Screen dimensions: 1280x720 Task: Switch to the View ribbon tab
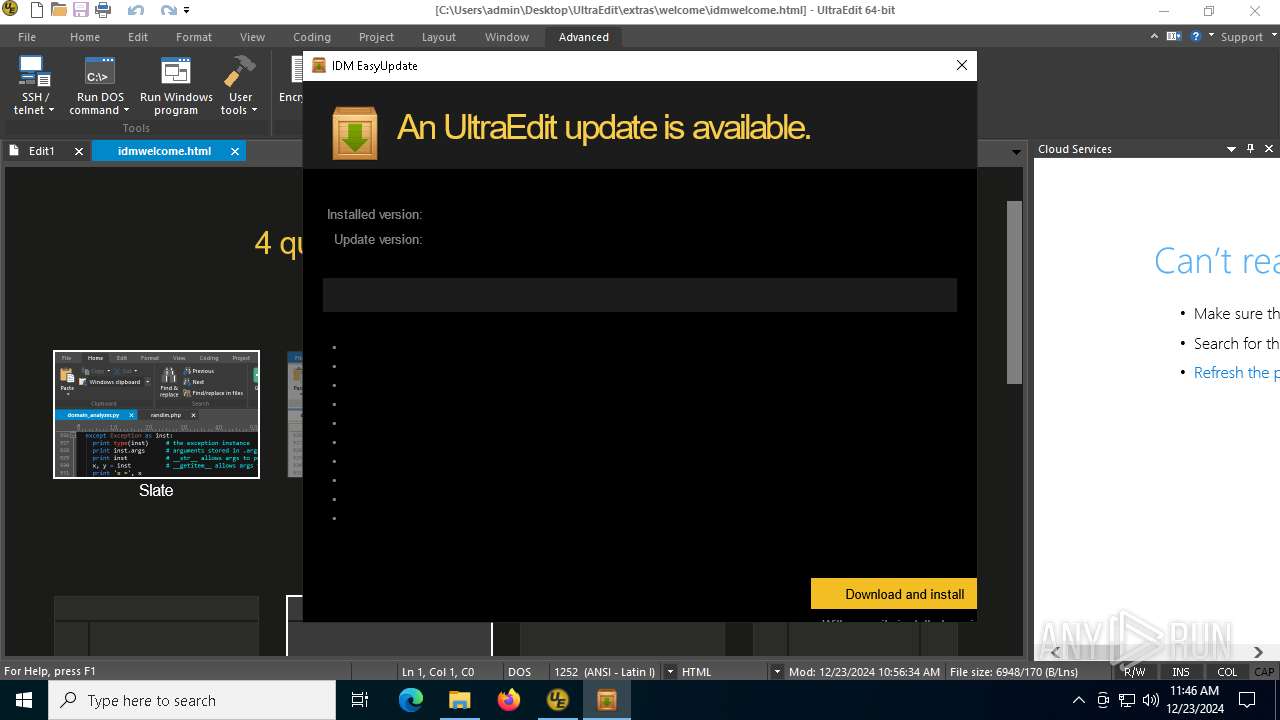pos(252,37)
